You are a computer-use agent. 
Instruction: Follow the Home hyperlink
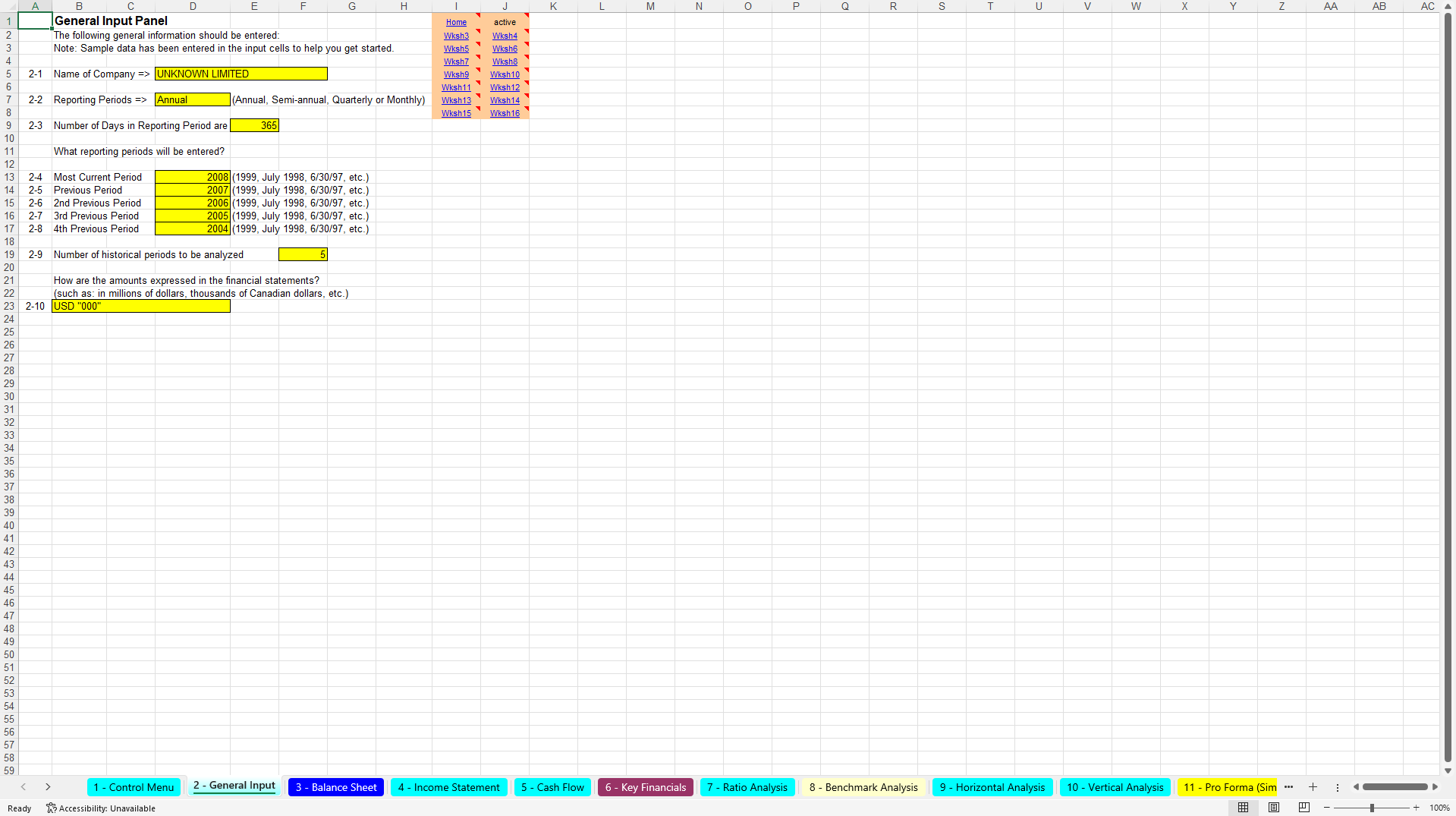coord(456,22)
